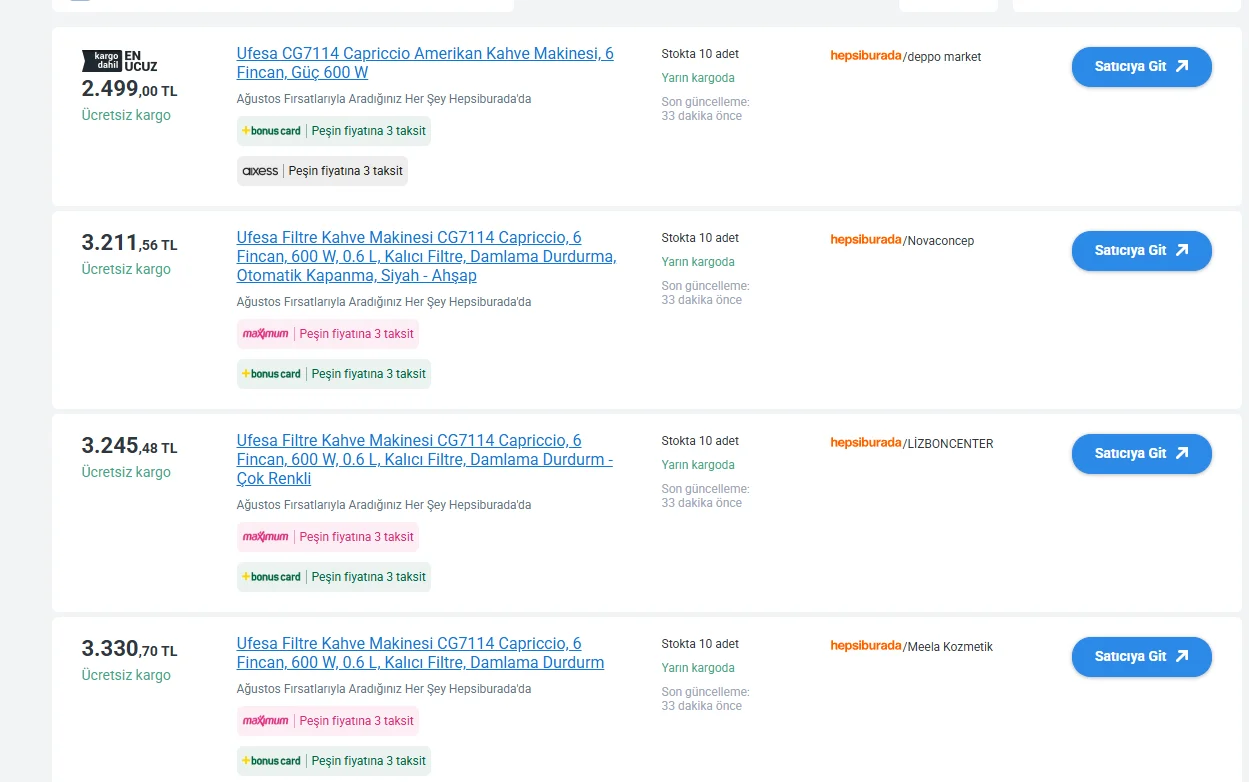Click the bonus card logo in the 3.330,70 TL offer
Screen dimensions: 1249x782
point(271,761)
